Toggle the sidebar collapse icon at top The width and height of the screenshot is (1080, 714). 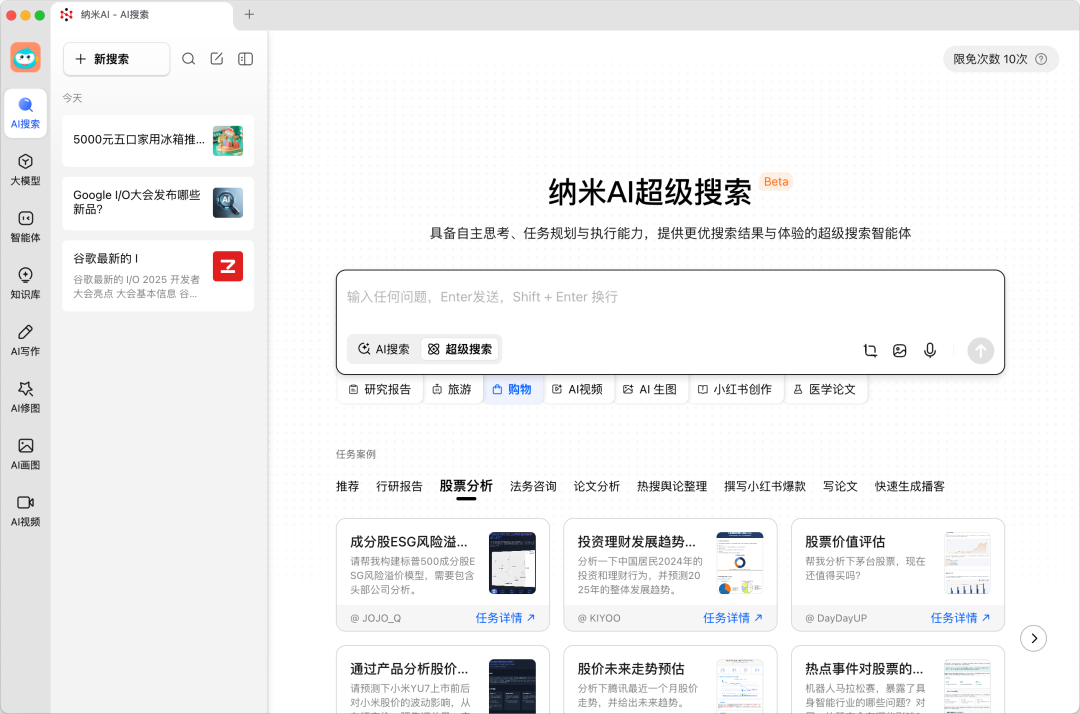point(244,59)
